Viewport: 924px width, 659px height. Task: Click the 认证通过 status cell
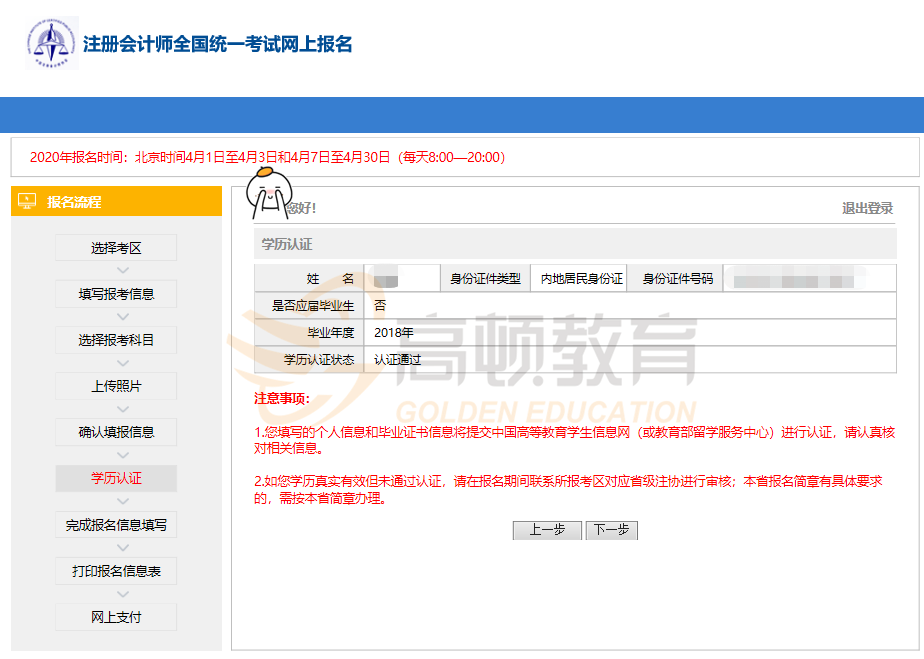point(397,359)
